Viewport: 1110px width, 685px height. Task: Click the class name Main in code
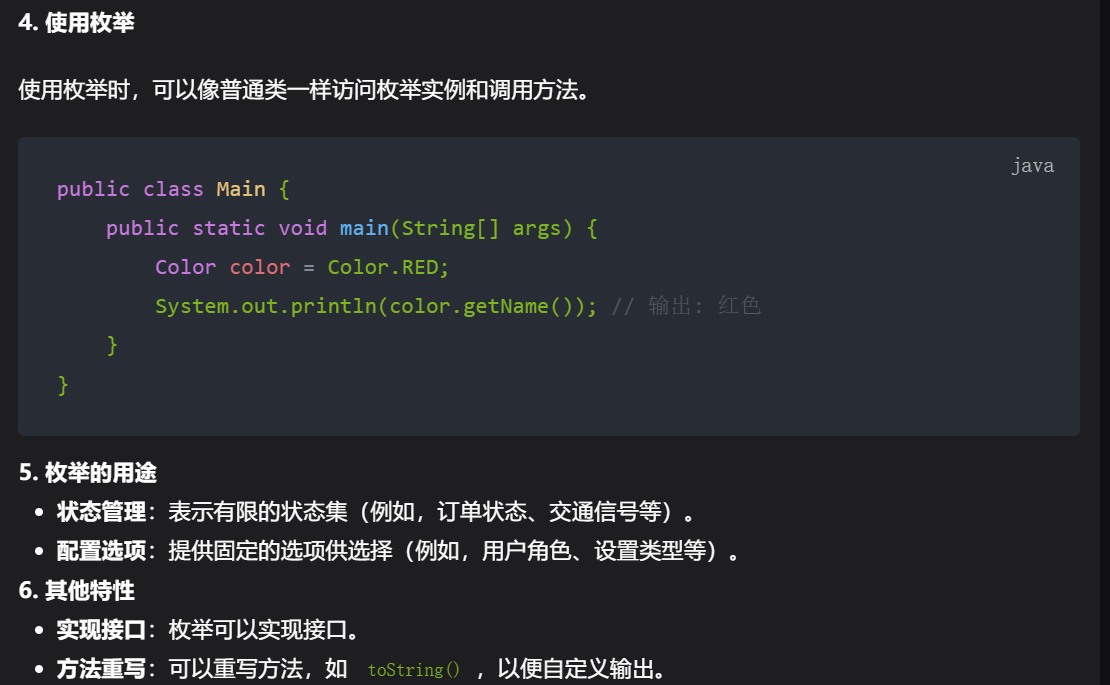(241, 189)
